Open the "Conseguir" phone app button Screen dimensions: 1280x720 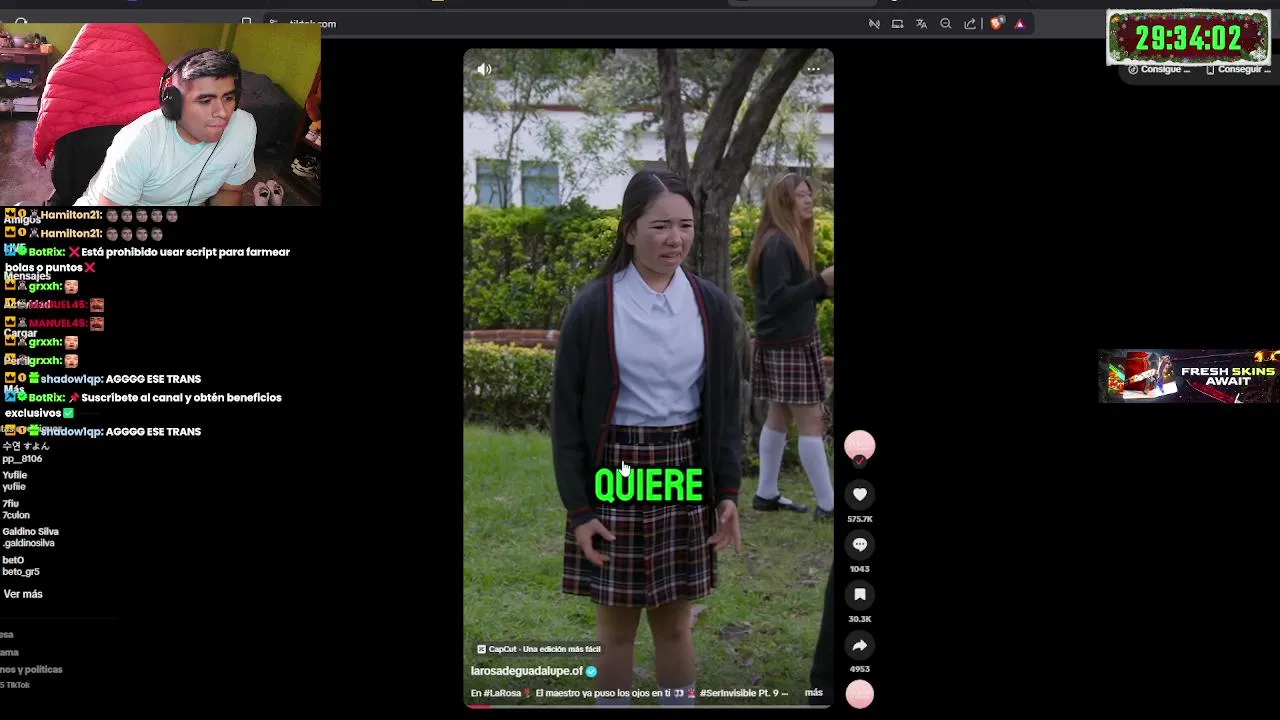pyautogui.click(x=1237, y=70)
